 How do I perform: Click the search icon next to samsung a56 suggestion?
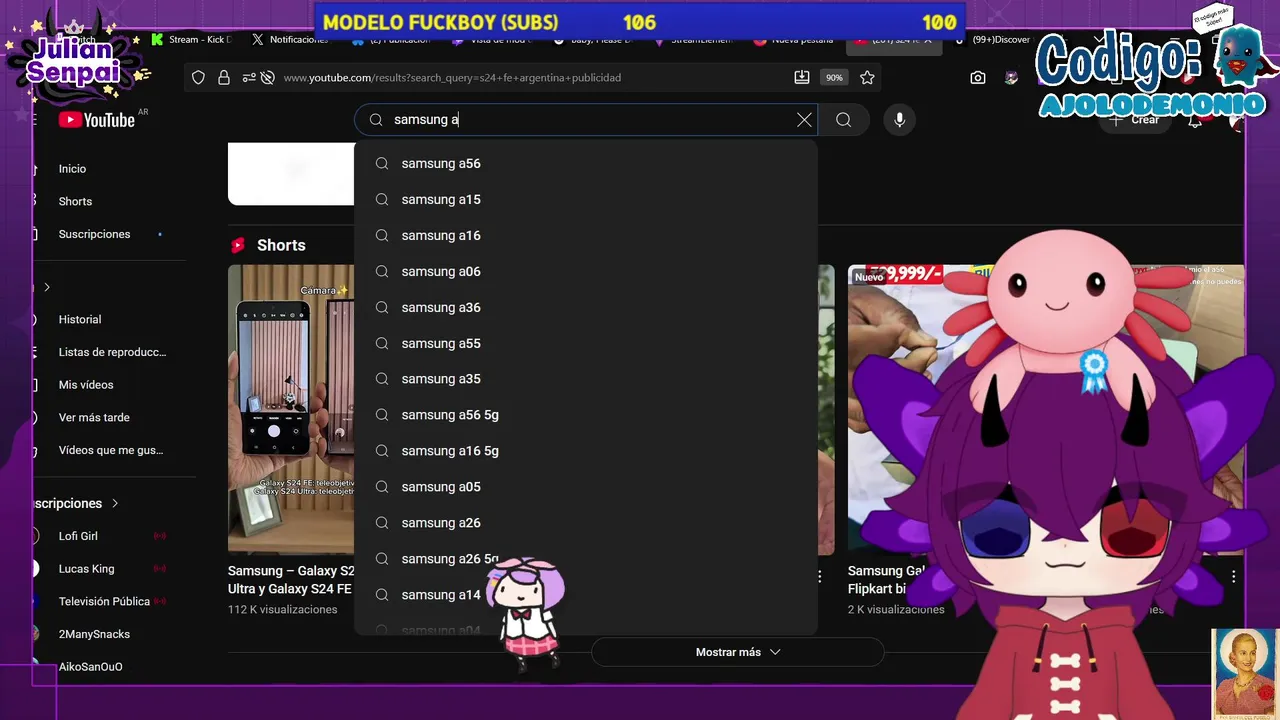click(x=382, y=164)
